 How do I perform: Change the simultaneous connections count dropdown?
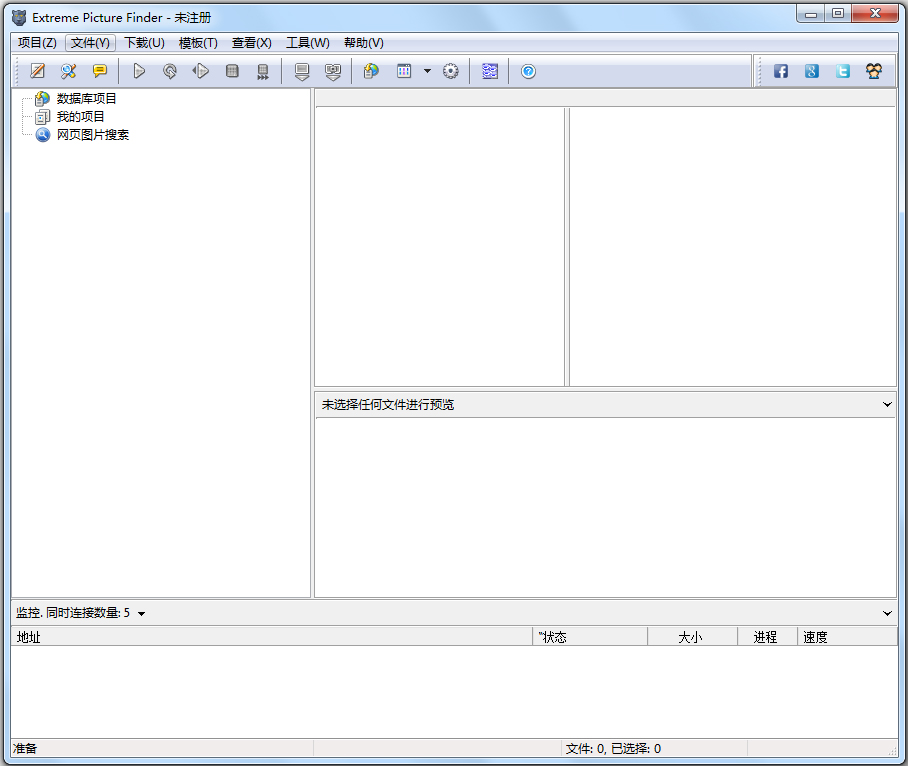point(138,613)
